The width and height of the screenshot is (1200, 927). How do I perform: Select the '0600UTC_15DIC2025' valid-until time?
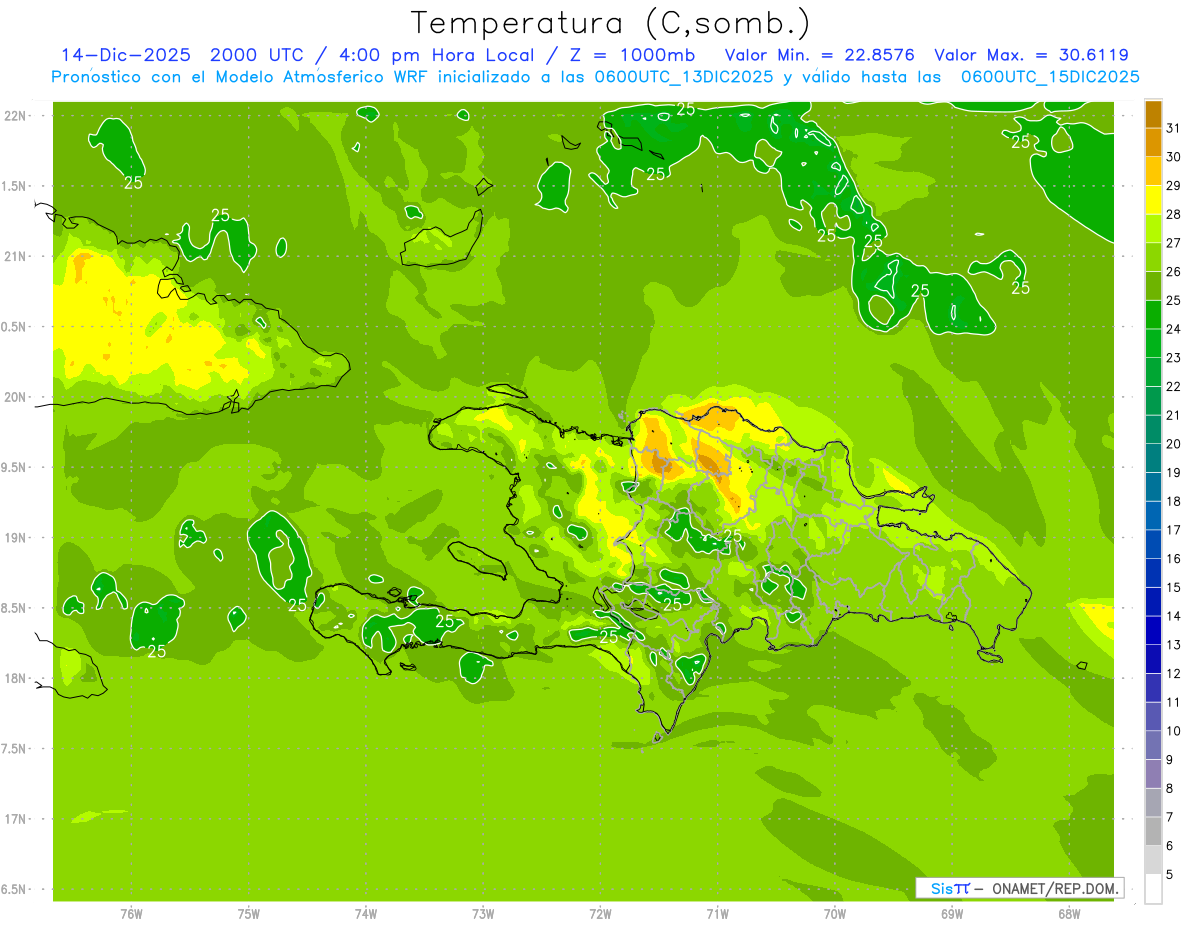(x=1050, y=77)
